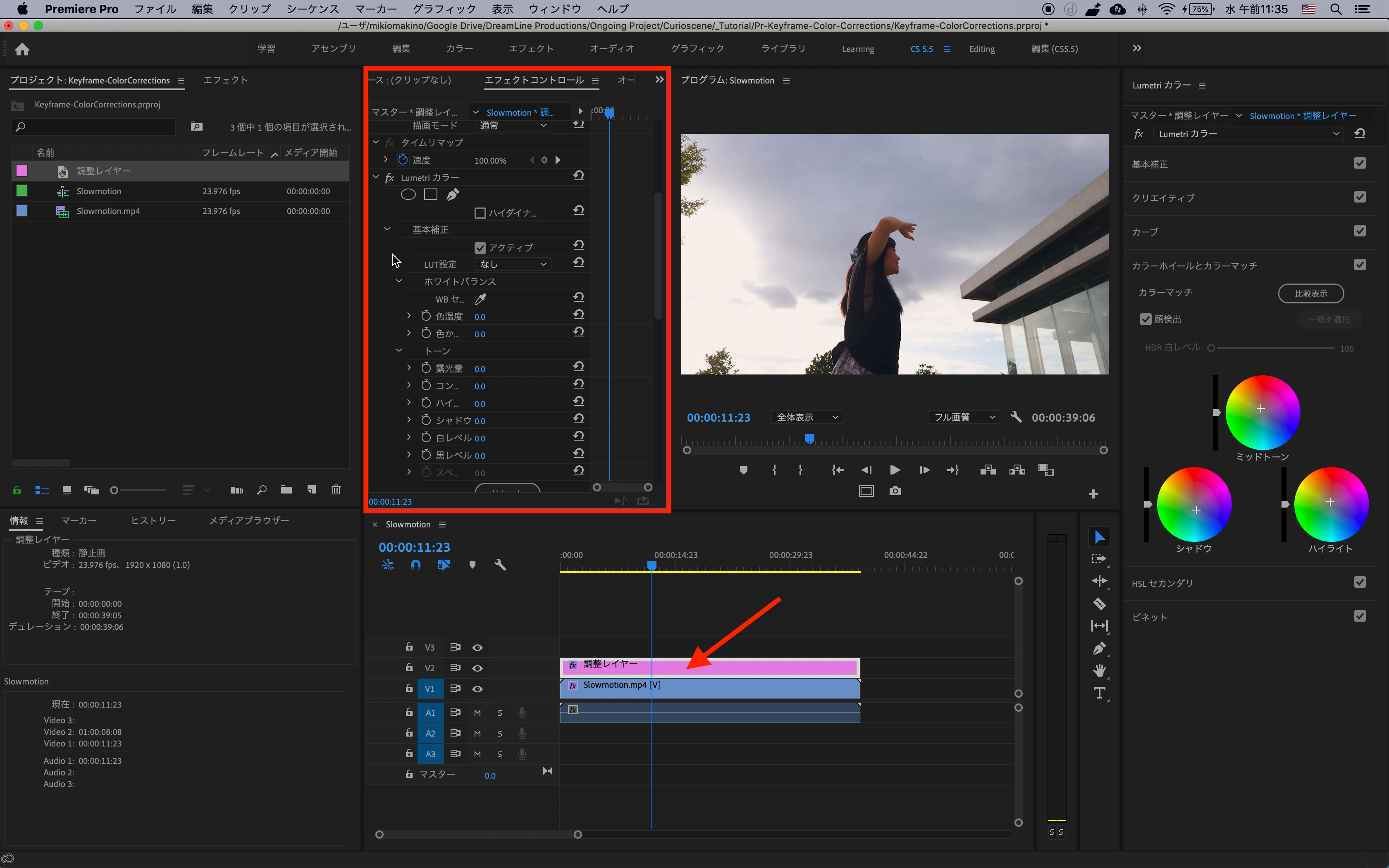Toggle the timeline snap magnet icon
Screen dimensions: 1389x868
click(415, 565)
